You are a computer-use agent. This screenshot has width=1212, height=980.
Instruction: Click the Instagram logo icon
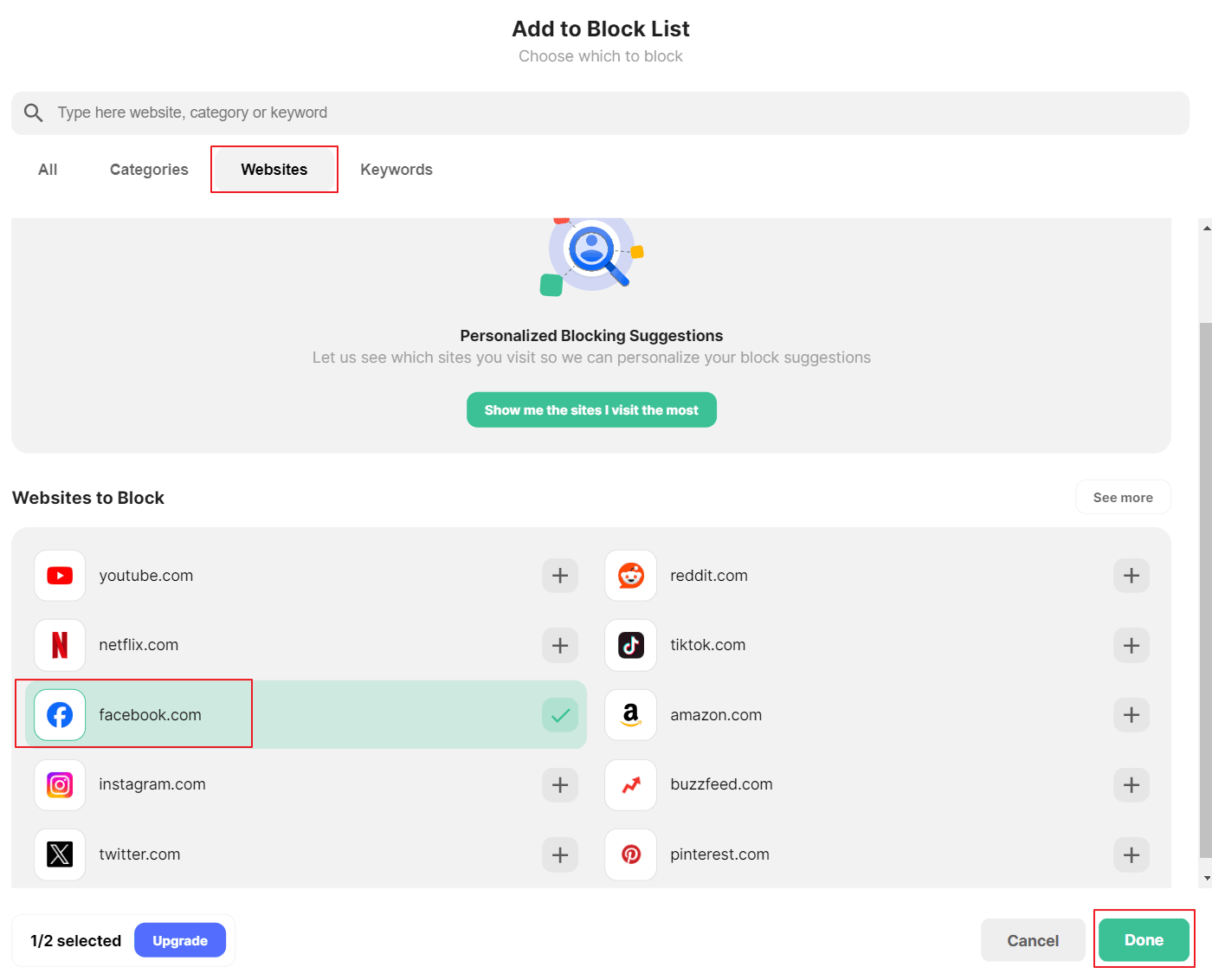pyautogui.click(x=60, y=785)
